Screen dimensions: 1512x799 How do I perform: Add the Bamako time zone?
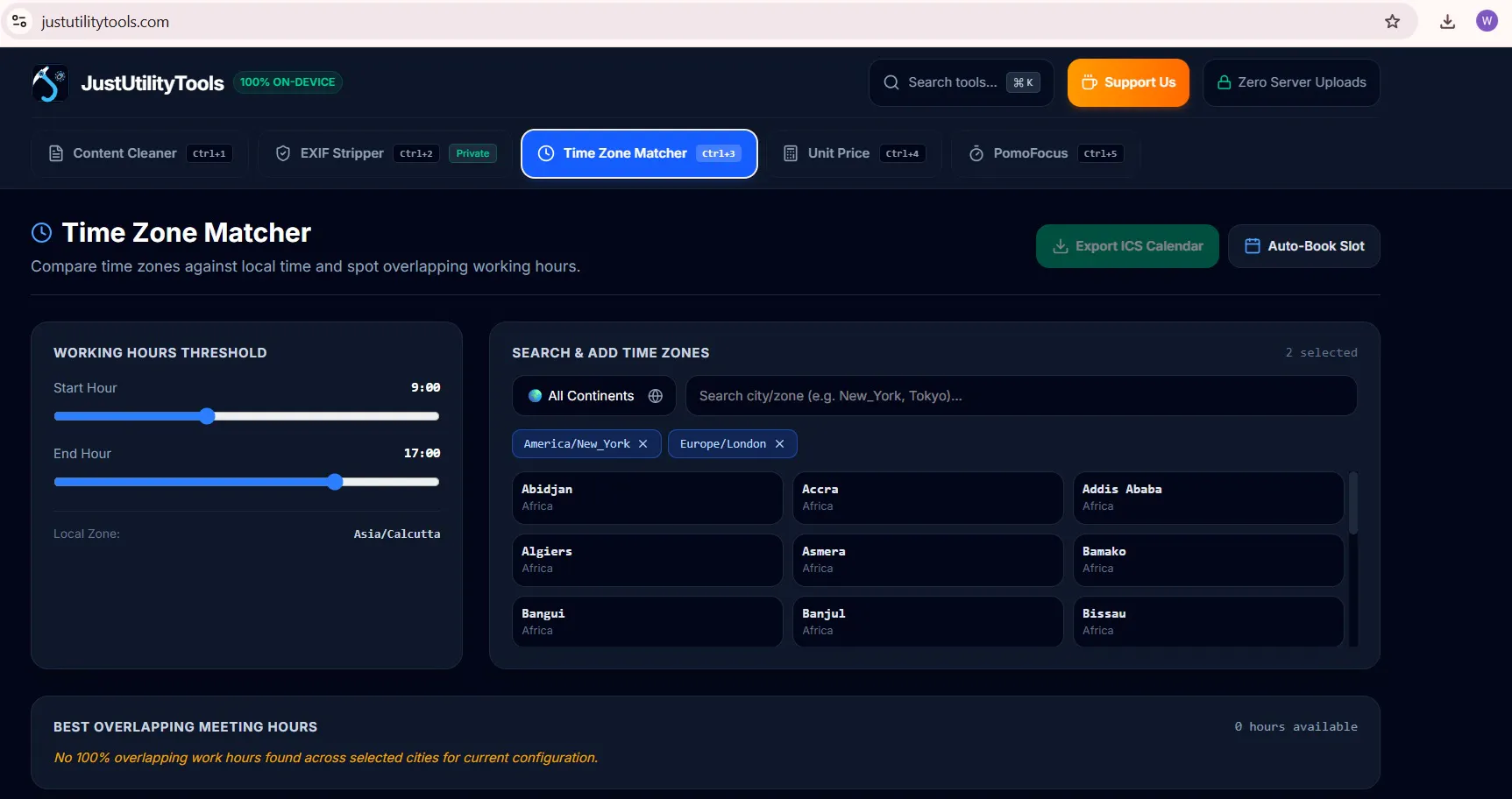click(1208, 560)
